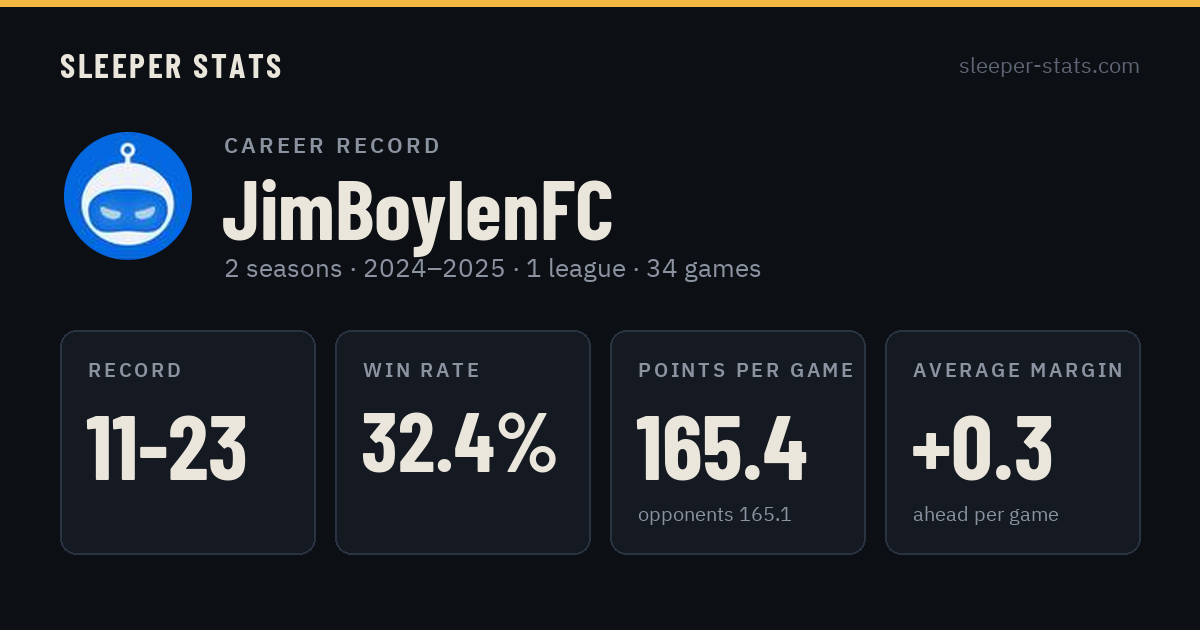Click the 11-23 record value
1200x630 pixels.
(166, 448)
